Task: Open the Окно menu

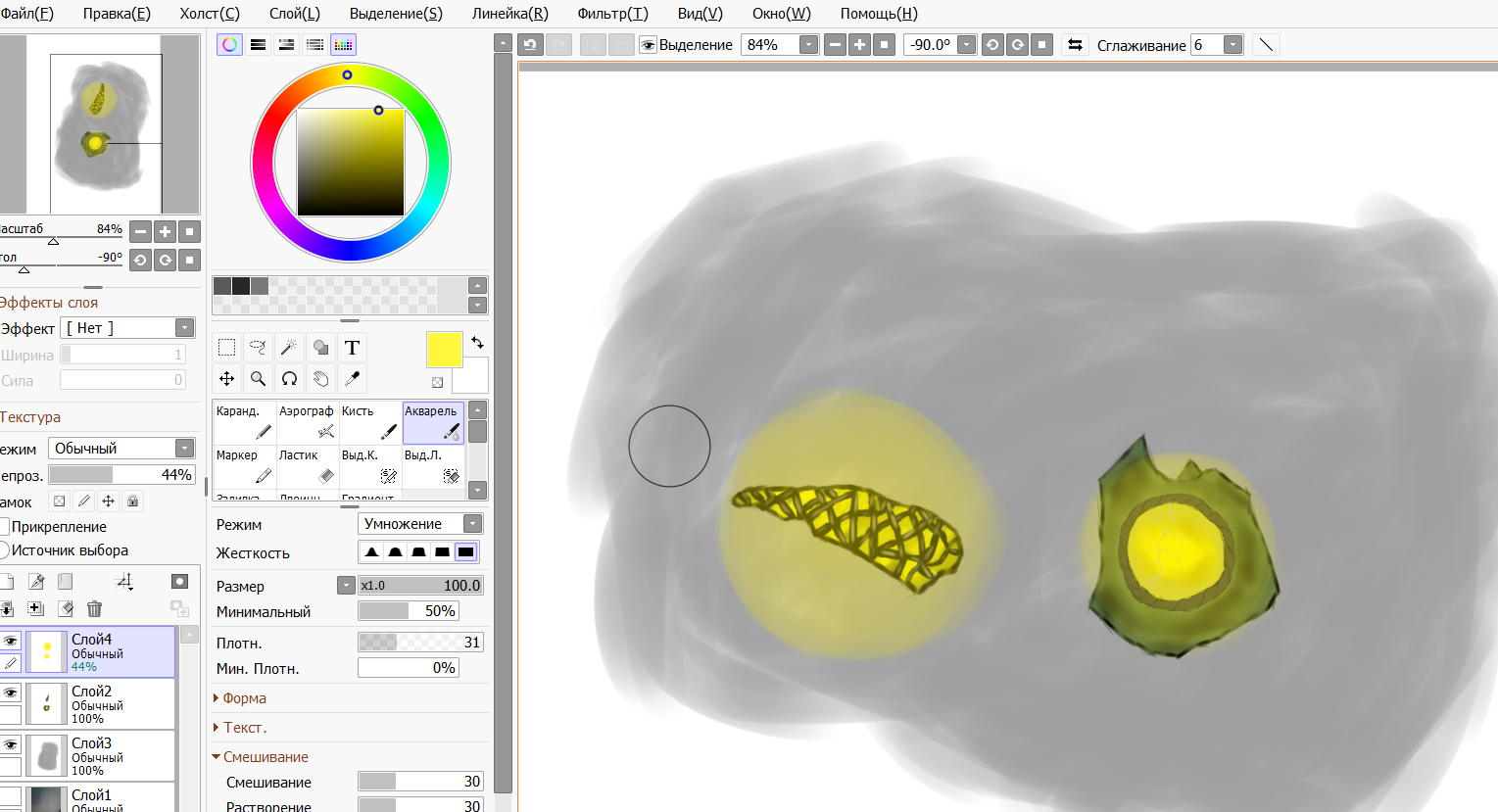Action: point(782,14)
